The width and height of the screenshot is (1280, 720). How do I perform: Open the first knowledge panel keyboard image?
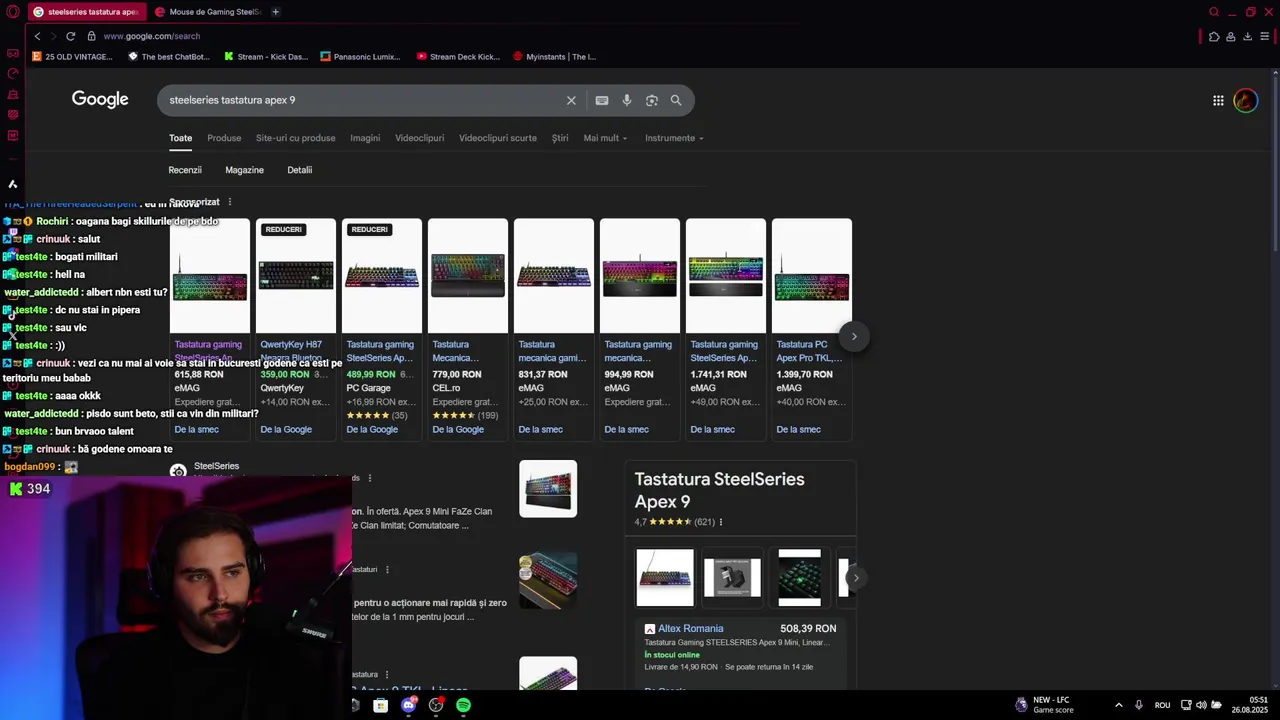click(x=665, y=578)
